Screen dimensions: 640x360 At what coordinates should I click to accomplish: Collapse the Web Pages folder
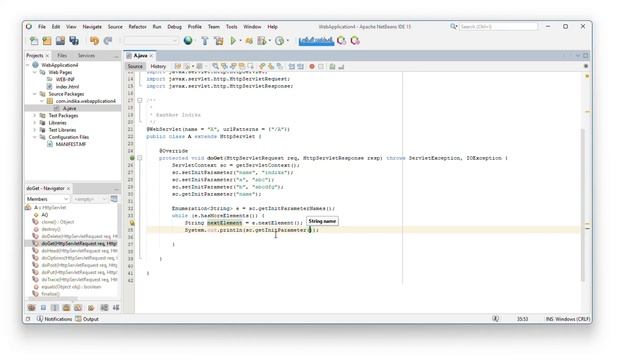pos(35,72)
